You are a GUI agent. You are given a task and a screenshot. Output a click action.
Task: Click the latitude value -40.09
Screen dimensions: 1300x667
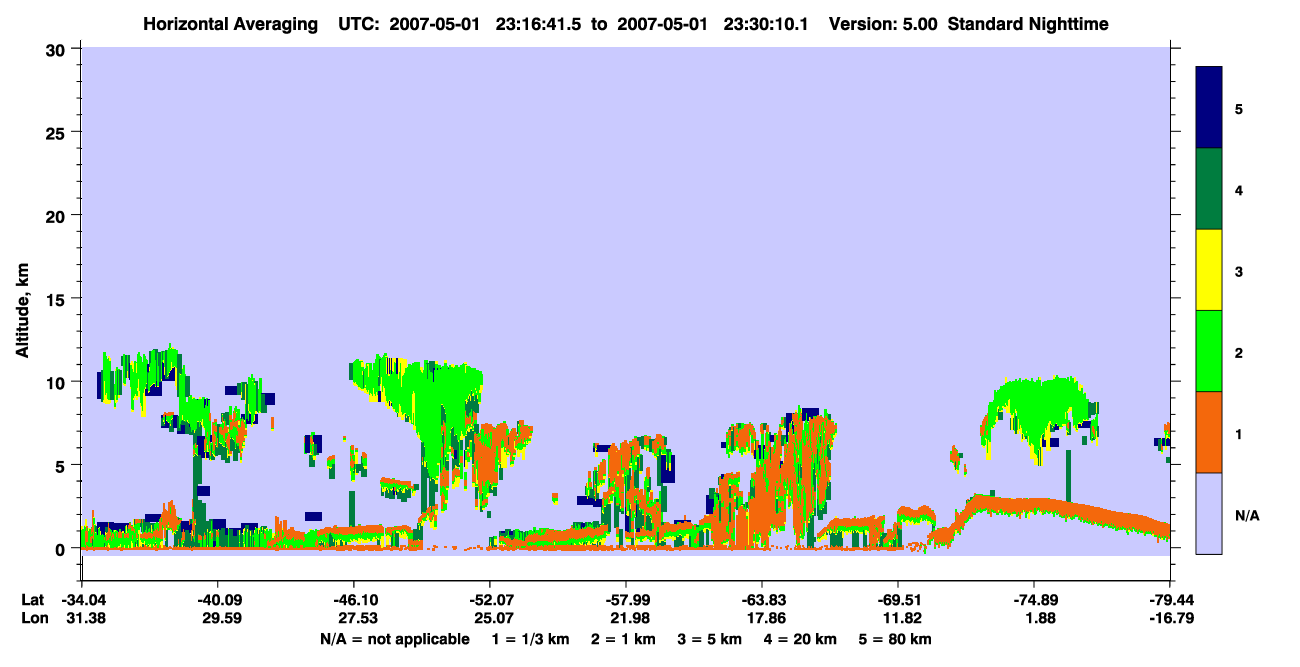(x=217, y=600)
